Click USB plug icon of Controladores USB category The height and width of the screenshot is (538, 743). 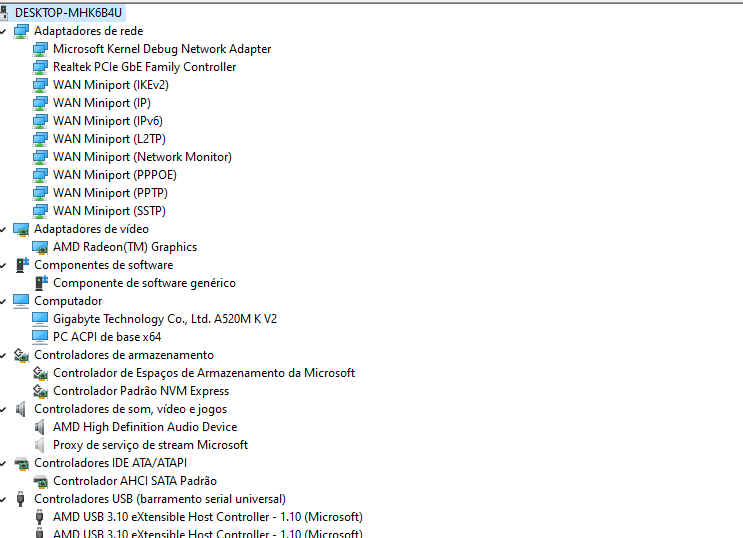coord(20,499)
